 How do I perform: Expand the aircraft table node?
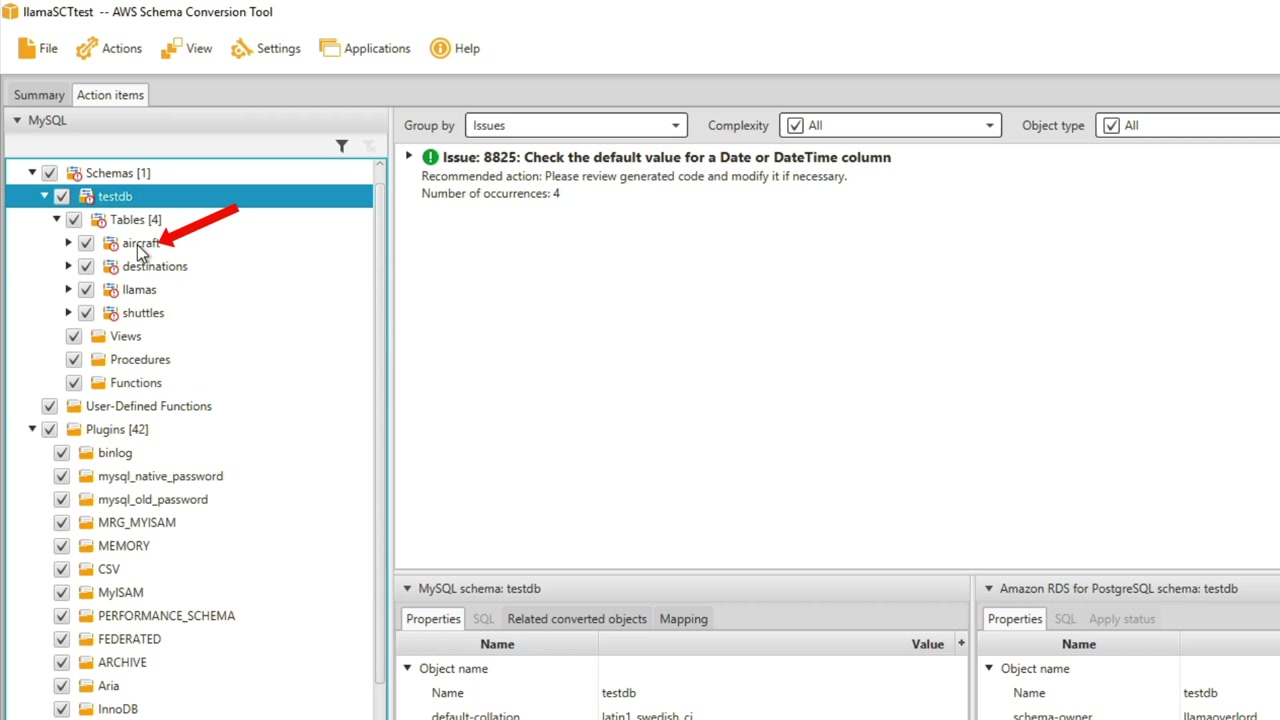pos(69,243)
